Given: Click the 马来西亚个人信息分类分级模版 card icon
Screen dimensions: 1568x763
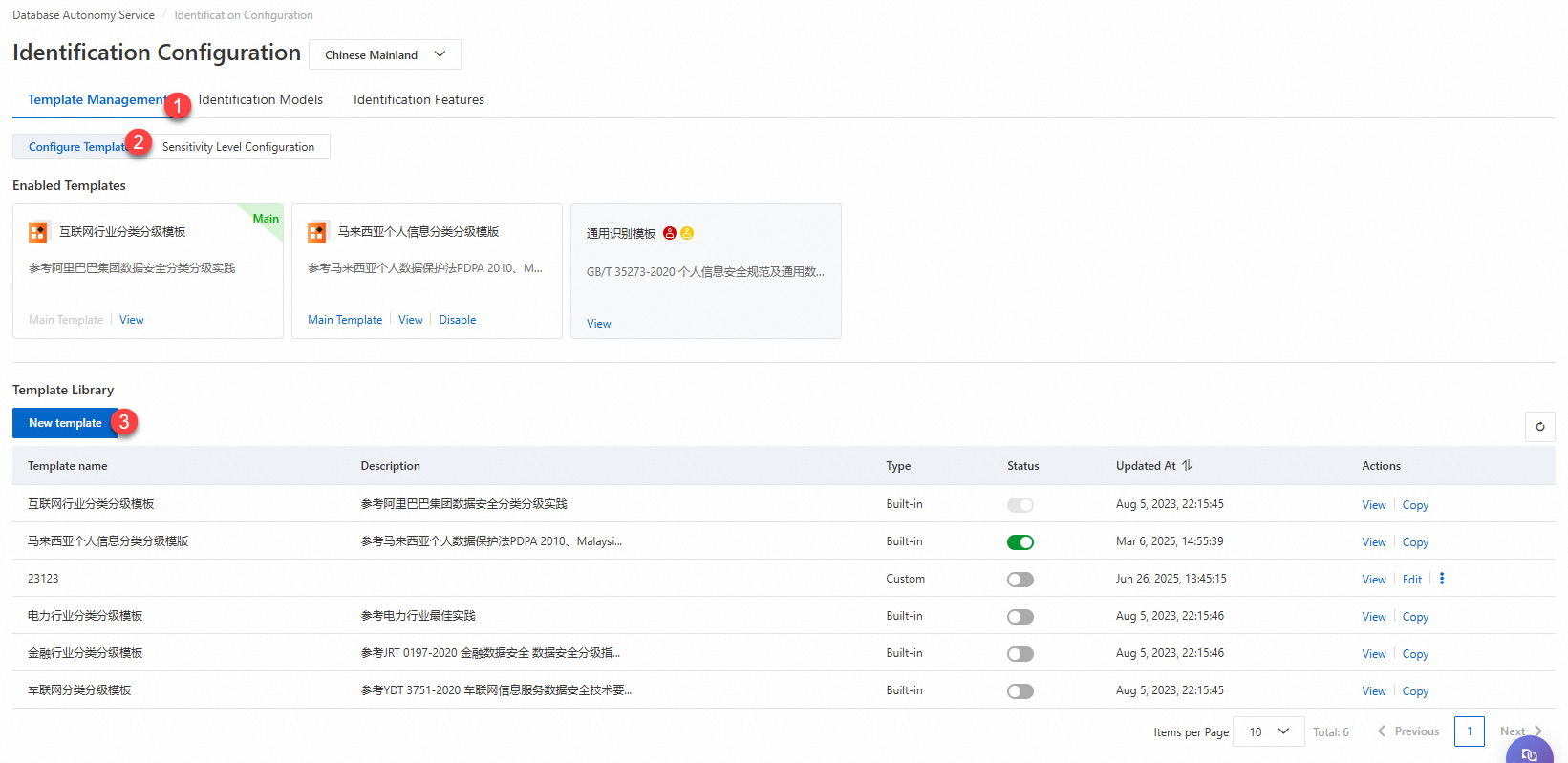Looking at the screenshot, I should [x=317, y=232].
